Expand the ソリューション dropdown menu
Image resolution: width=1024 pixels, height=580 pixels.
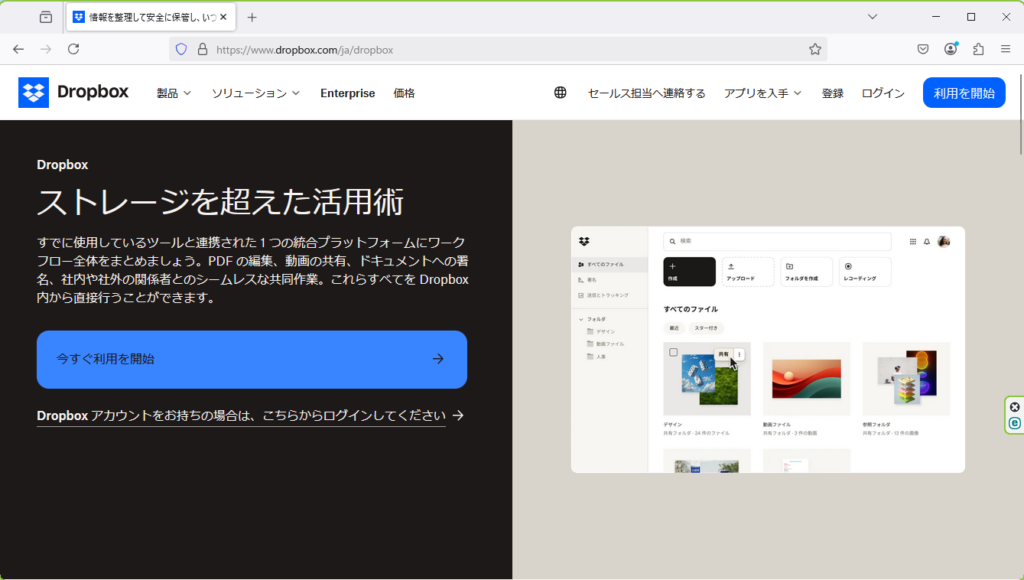pyautogui.click(x=255, y=93)
